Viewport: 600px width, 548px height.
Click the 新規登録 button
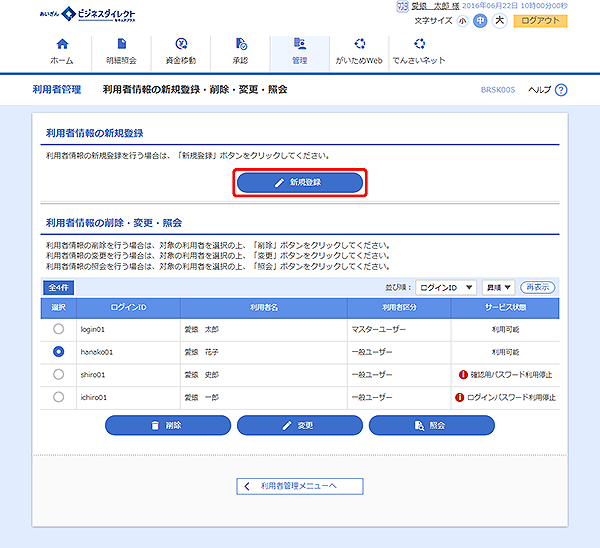300,183
